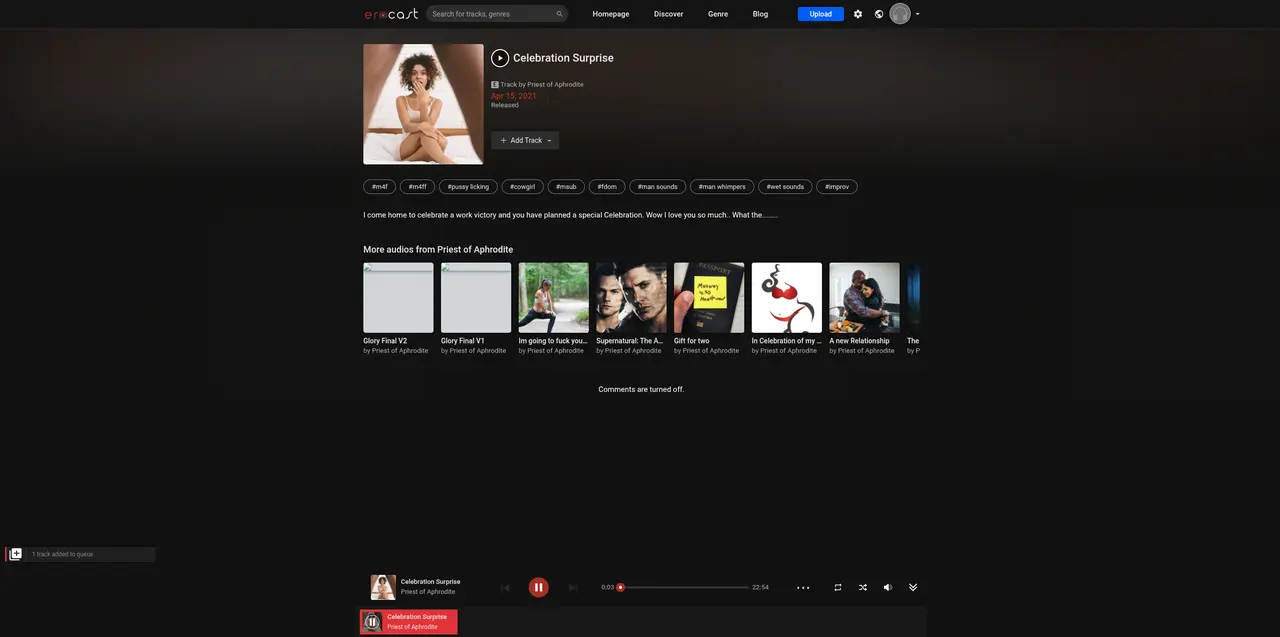The height and width of the screenshot is (637, 1280).
Task: Expand the account dropdown arrow
Action: [918, 14]
